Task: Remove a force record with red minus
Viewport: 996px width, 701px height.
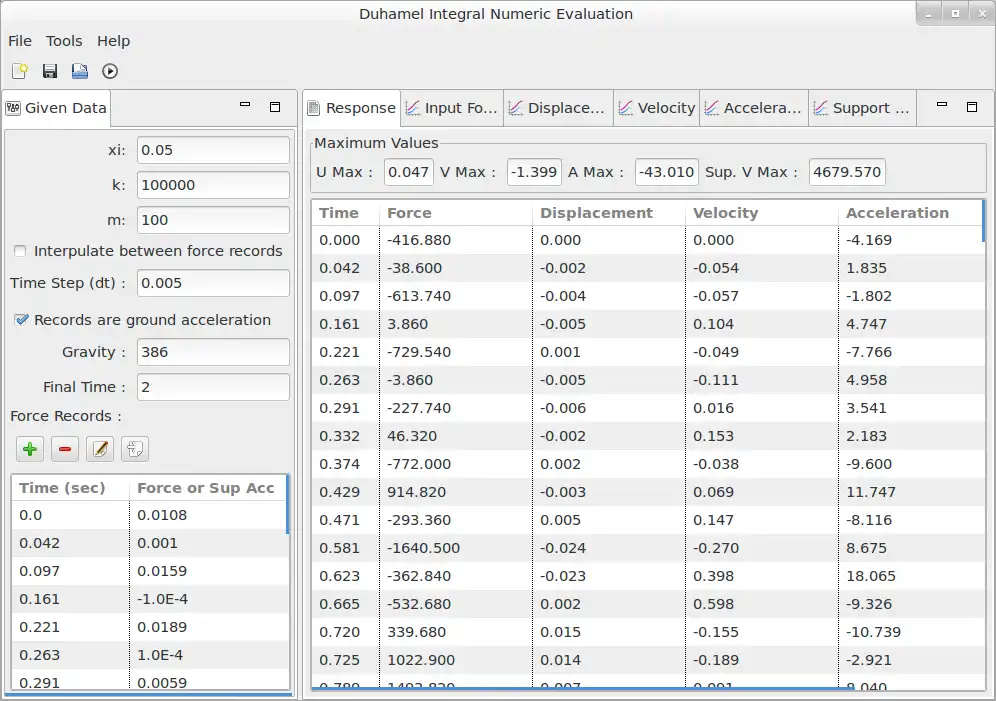Action: pos(65,449)
